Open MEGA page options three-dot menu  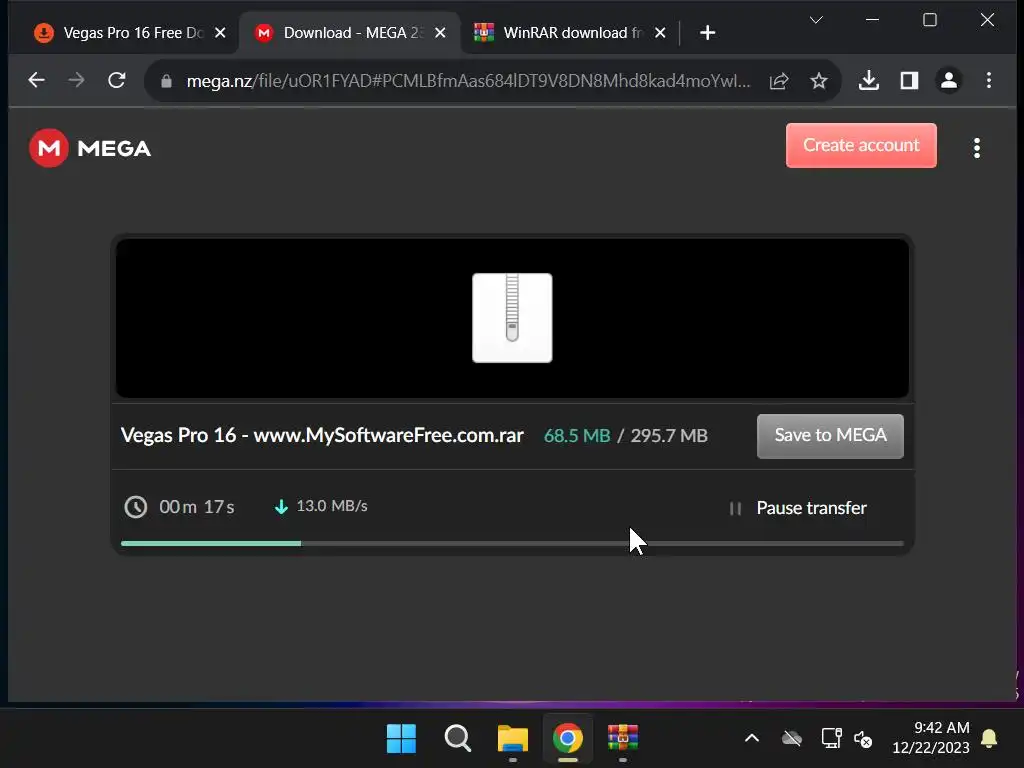point(977,148)
